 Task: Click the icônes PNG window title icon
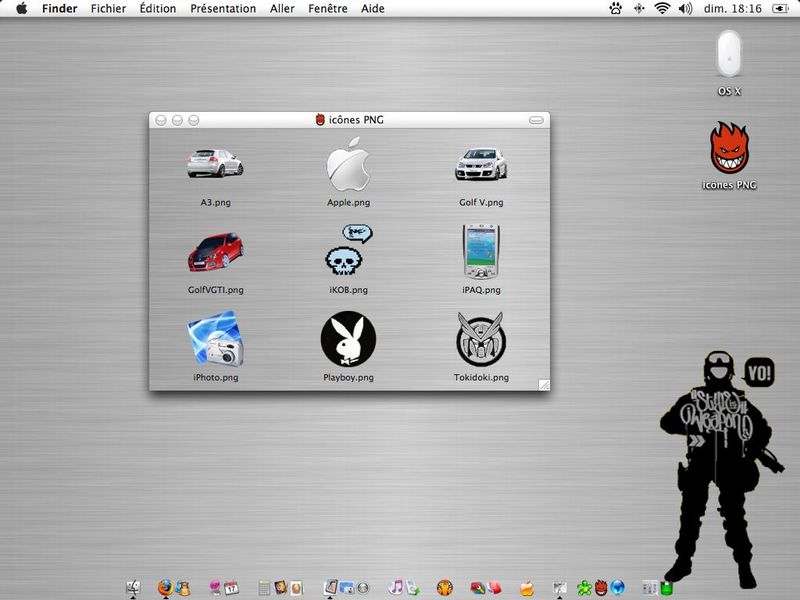(x=320, y=120)
